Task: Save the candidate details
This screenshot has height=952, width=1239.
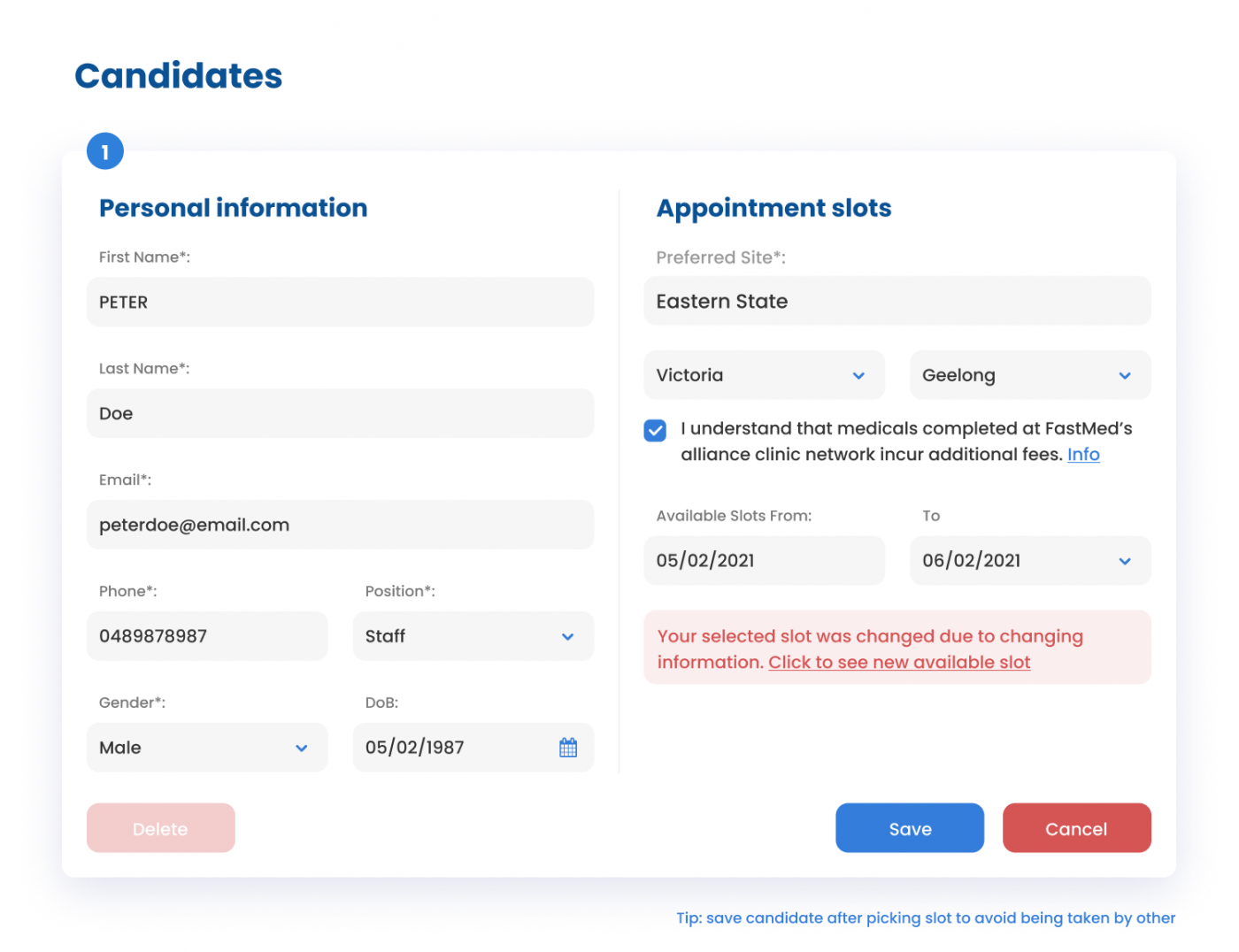Action: (910, 828)
